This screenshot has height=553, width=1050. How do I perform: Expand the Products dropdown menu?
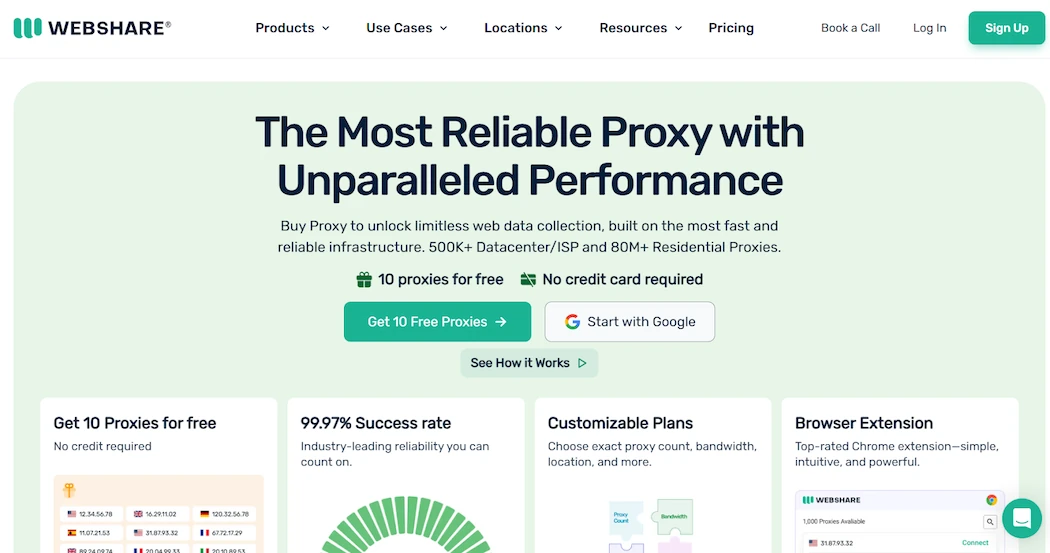point(292,28)
